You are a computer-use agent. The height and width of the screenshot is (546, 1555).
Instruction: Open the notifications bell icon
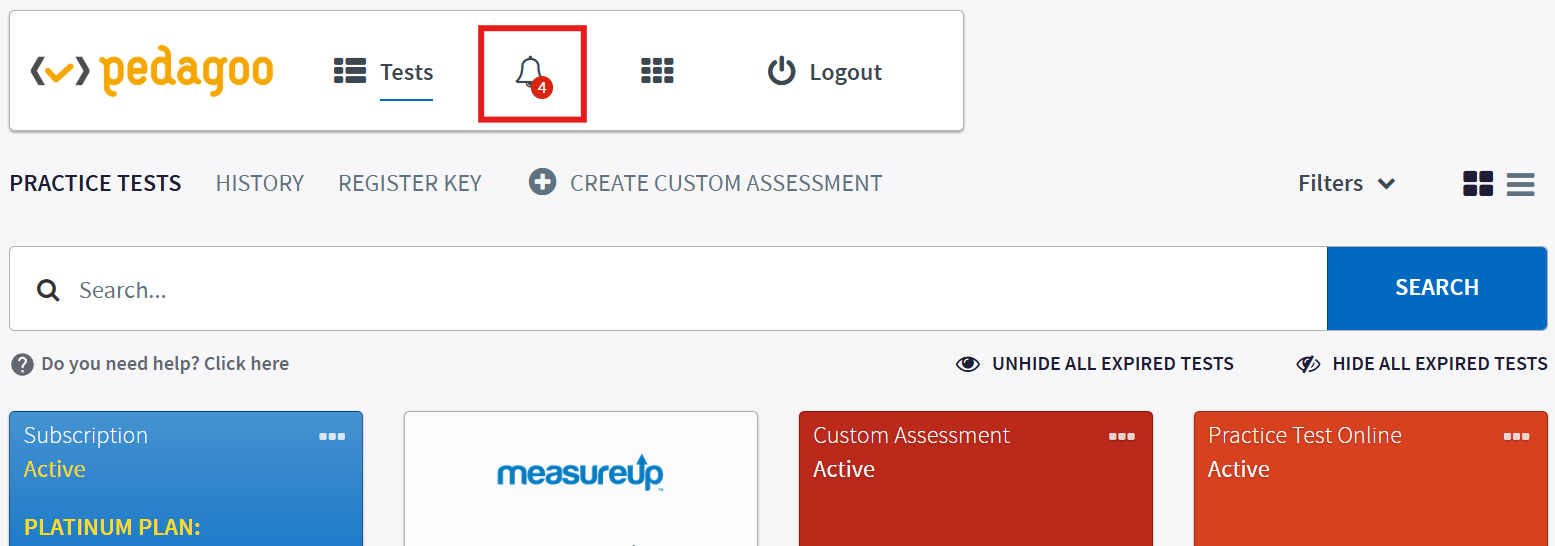tap(532, 74)
